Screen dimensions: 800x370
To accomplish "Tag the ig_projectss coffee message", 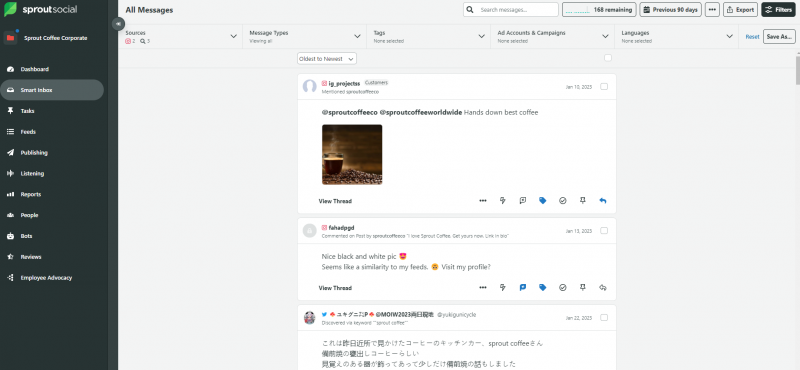I will pos(542,201).
